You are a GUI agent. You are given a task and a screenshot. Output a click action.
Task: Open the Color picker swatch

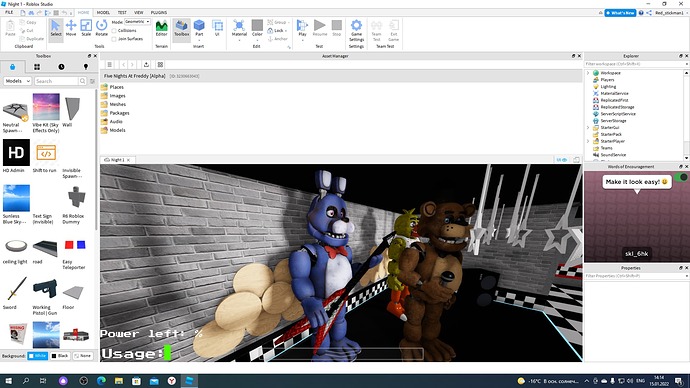pos(257,25)
